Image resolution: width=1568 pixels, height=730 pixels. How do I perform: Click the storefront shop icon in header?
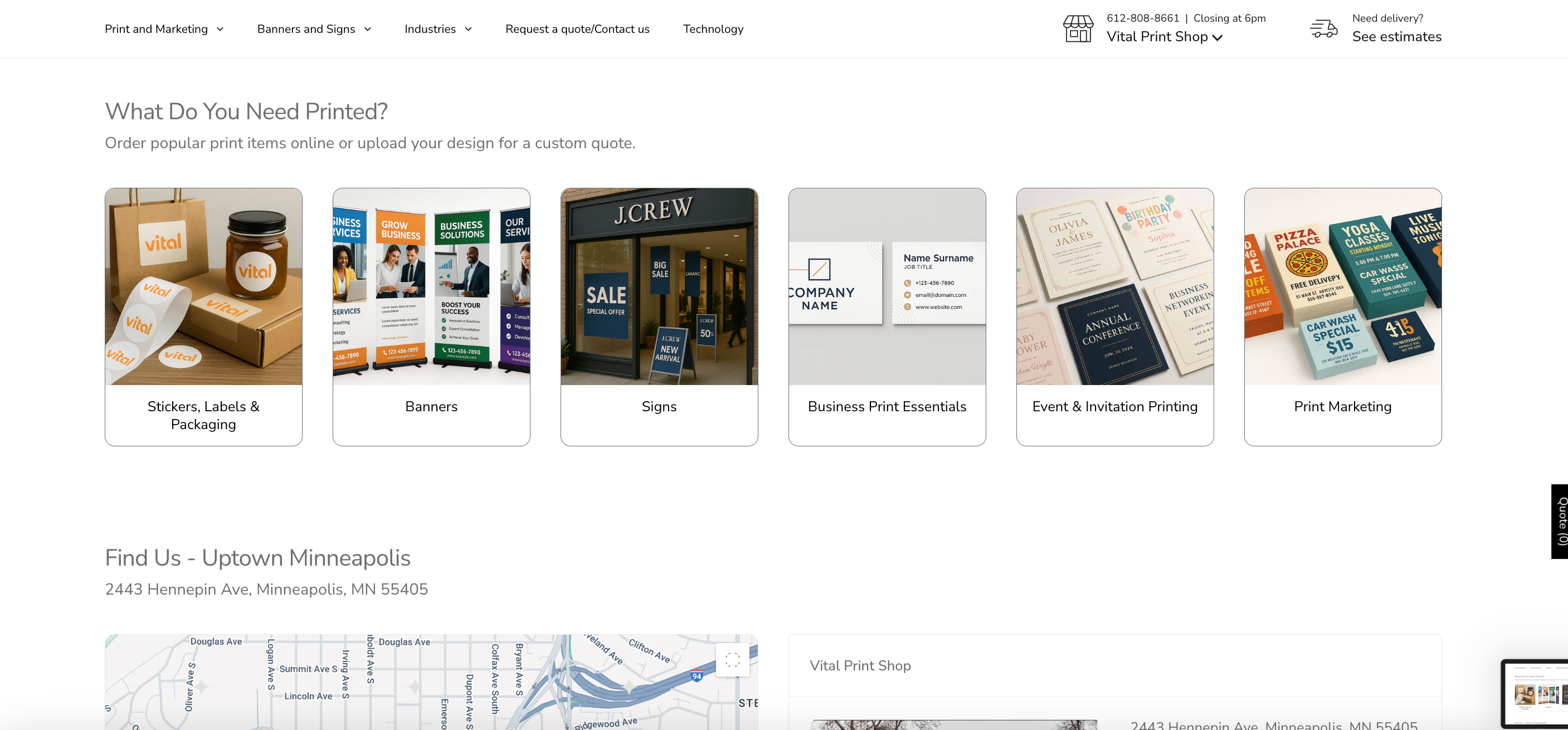pyautogui.click(x=1078, y=28)
